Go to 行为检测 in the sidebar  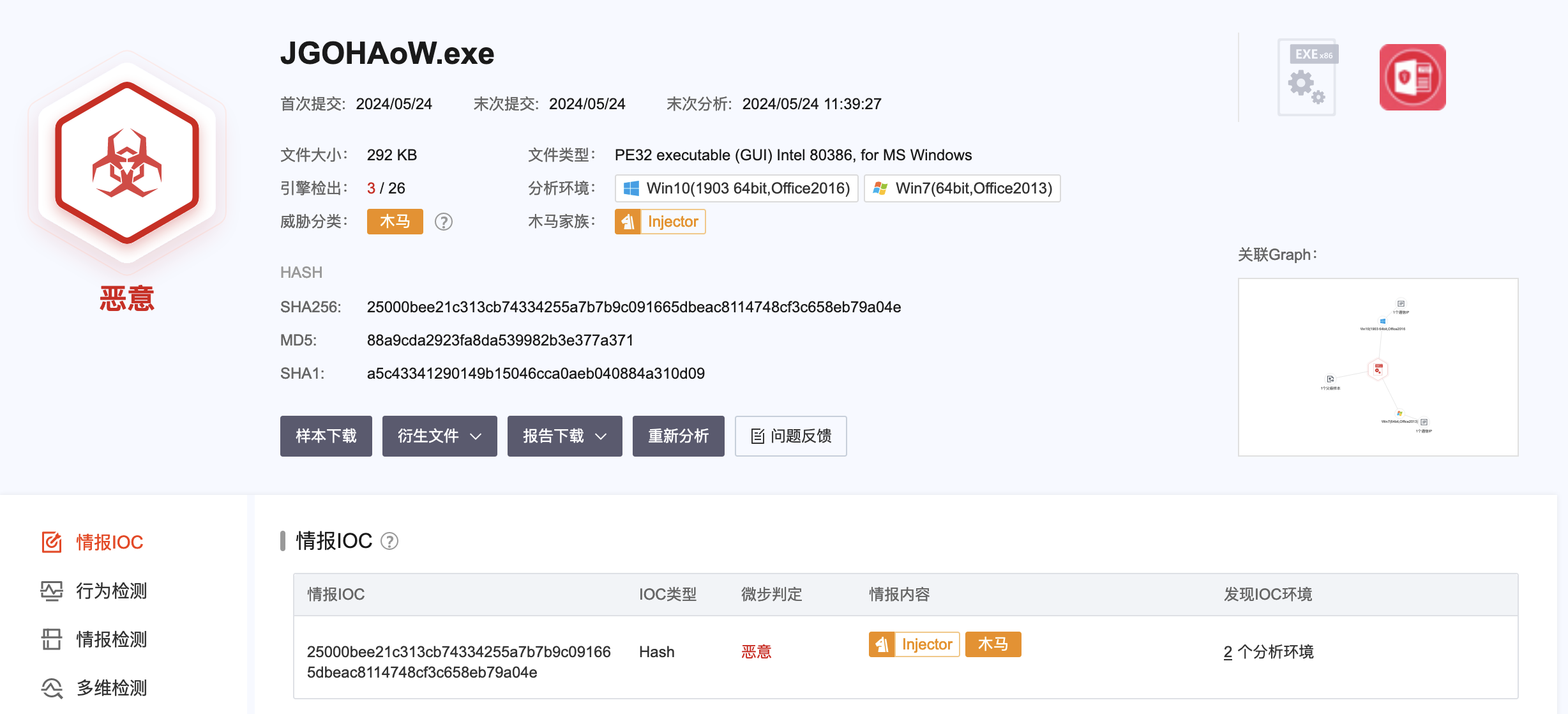point(94,591)
